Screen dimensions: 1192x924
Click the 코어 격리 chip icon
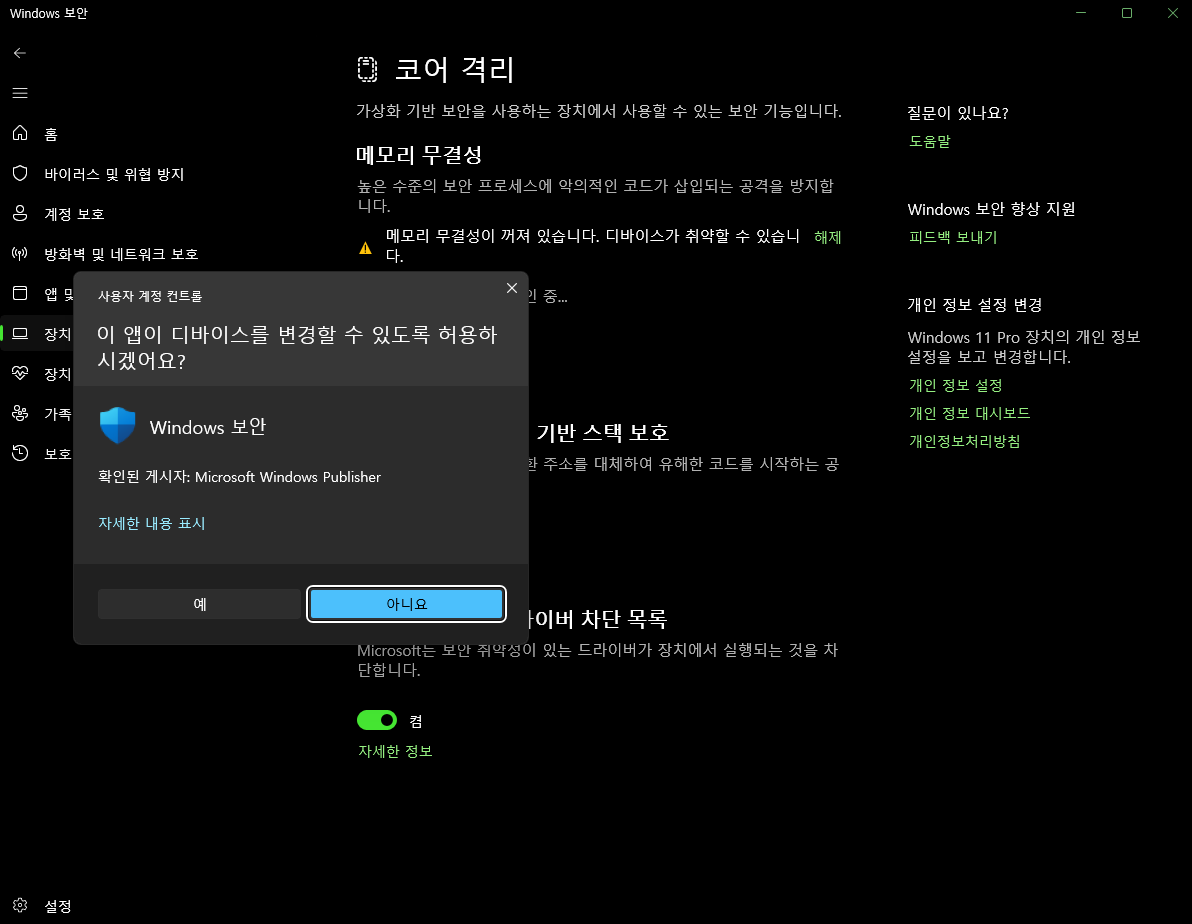[367, 69]
